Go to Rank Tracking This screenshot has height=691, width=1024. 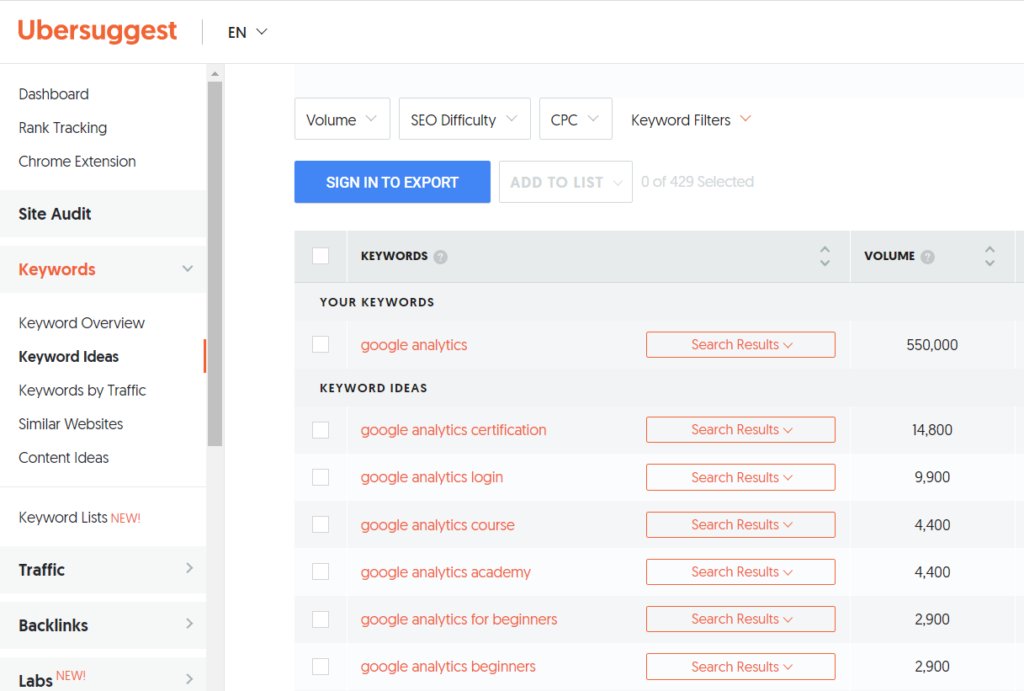[63, 128]
